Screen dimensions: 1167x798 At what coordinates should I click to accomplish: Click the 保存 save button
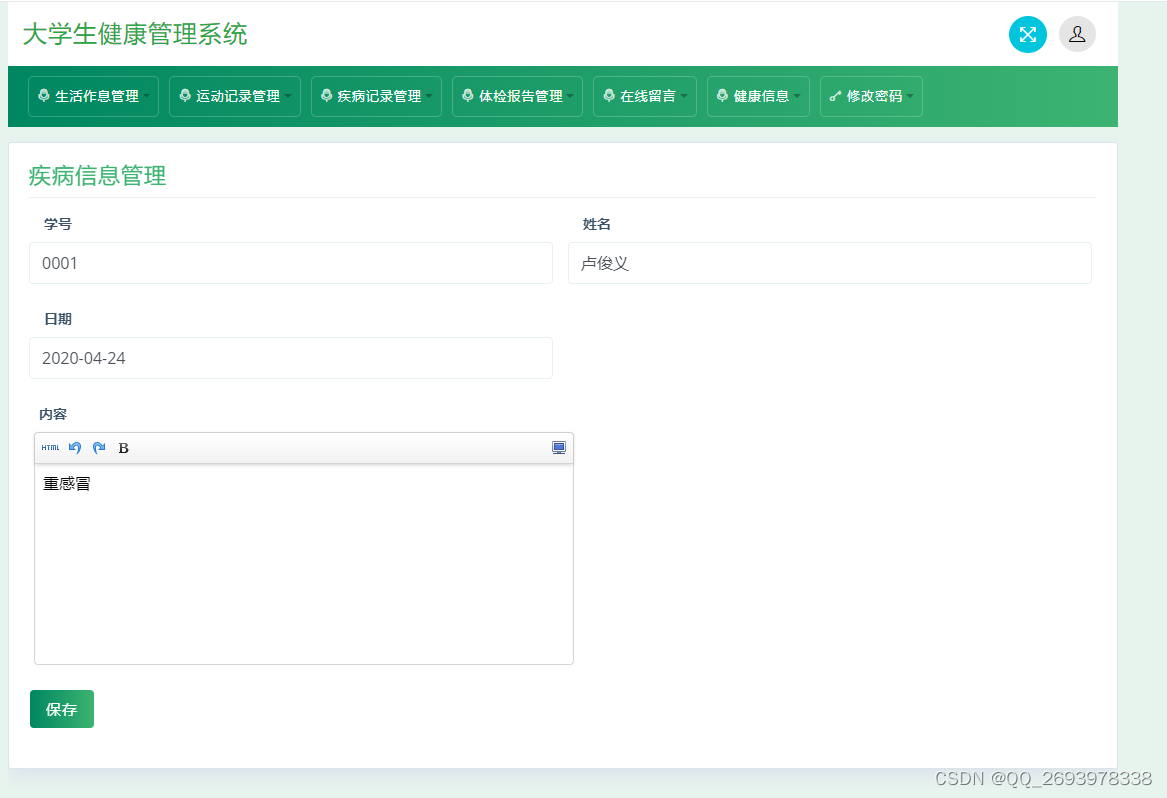tap(61, 709)
